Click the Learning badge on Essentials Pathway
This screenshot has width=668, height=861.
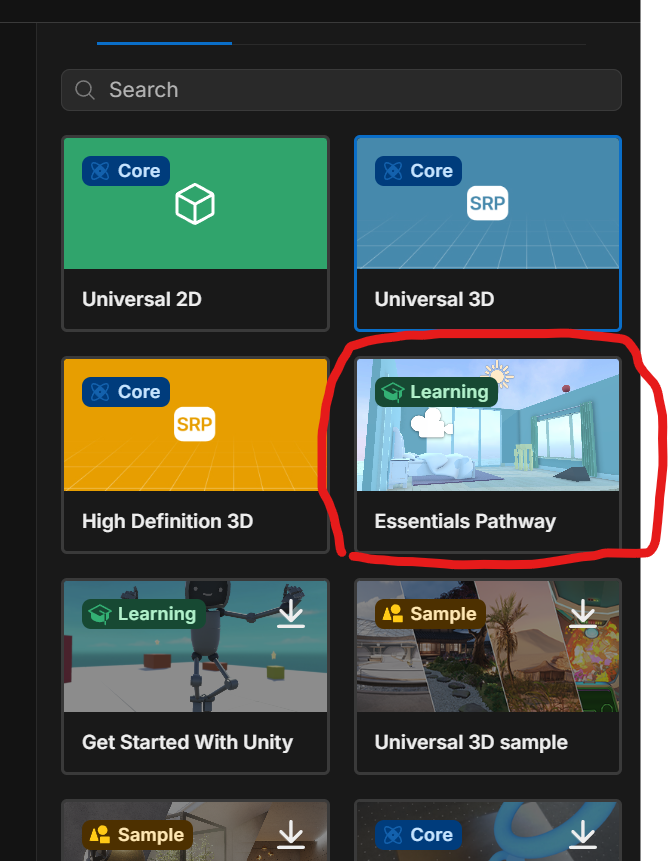[436, 392]
